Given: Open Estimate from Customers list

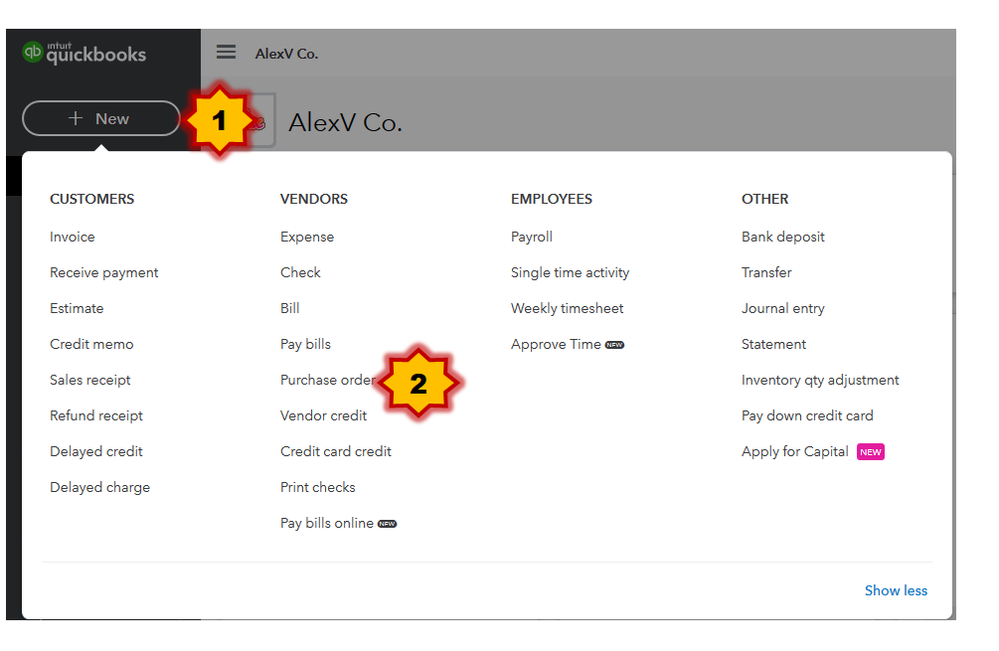Looking at the screenshot, I should pos(76,308).
